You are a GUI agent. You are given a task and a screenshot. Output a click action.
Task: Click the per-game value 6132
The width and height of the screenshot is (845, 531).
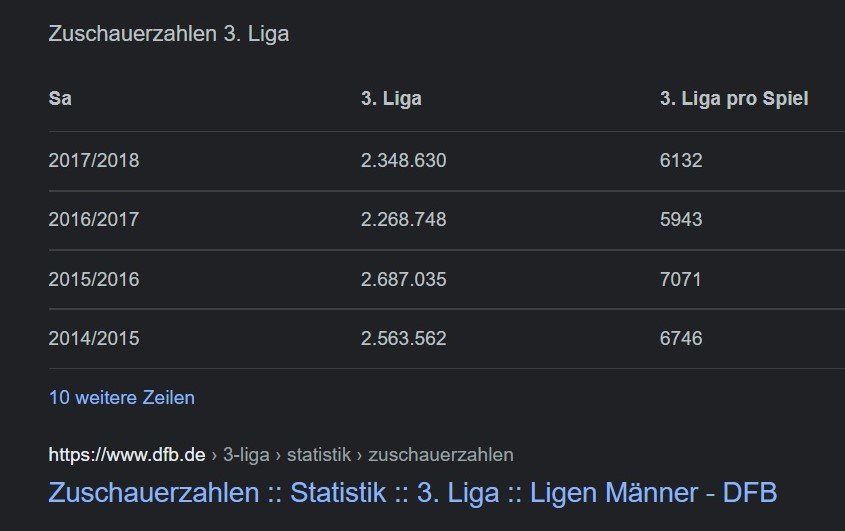pos(681,161)
